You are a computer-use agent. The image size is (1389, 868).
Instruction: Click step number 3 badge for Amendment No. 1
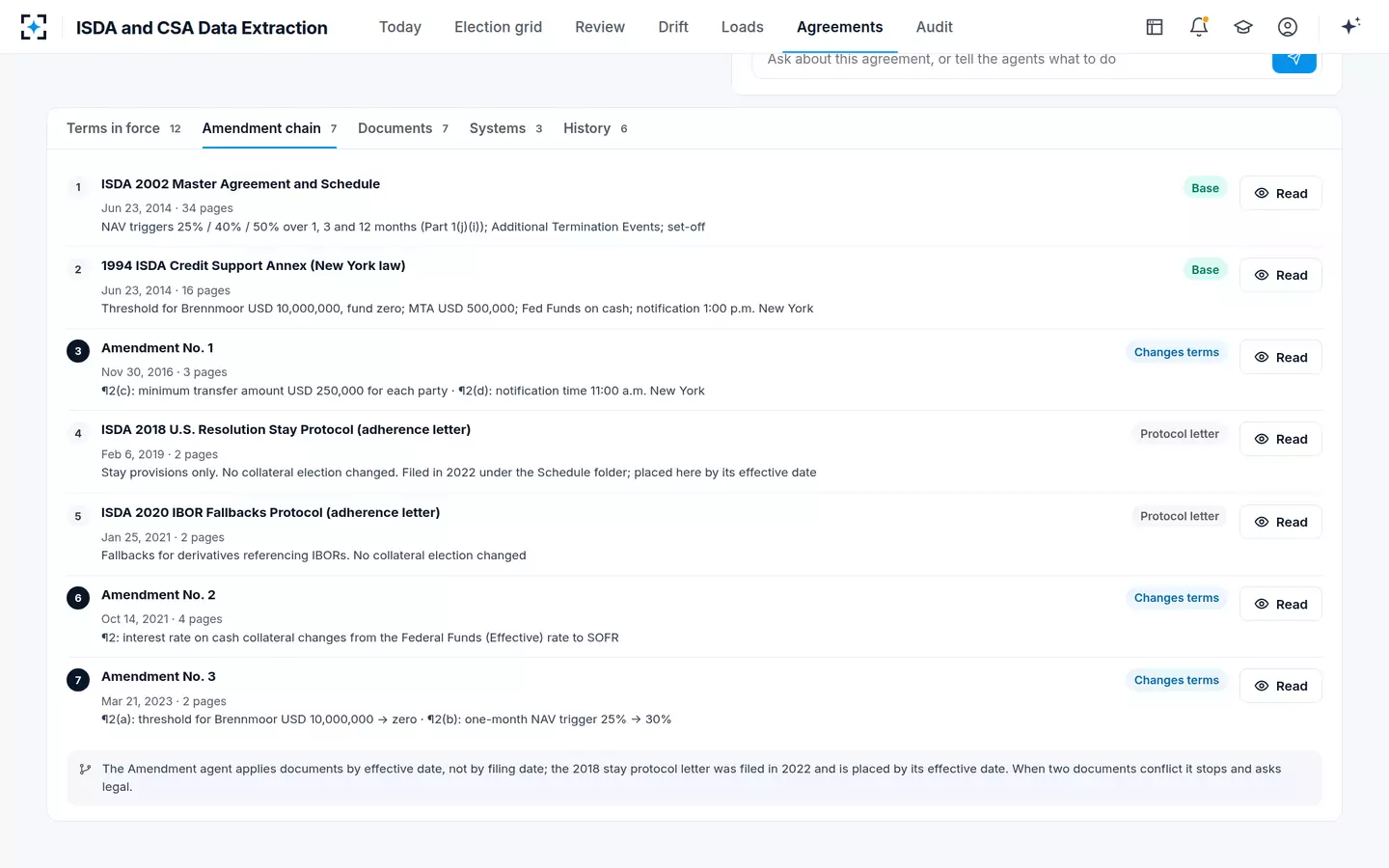coord(78,351)
